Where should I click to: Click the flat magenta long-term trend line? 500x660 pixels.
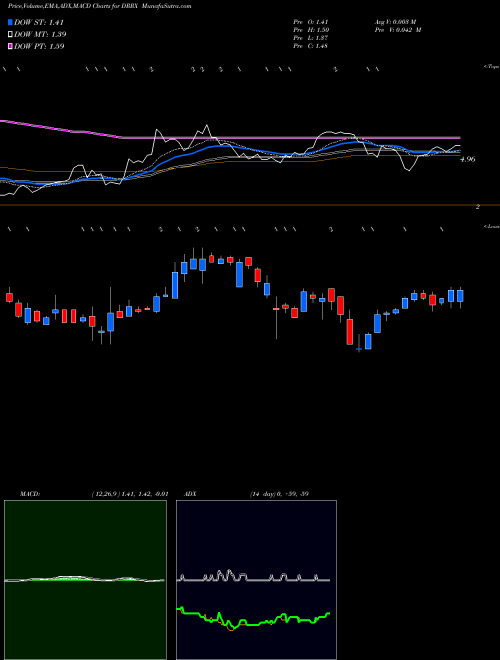pyautogui.click(x=291, y=138)
